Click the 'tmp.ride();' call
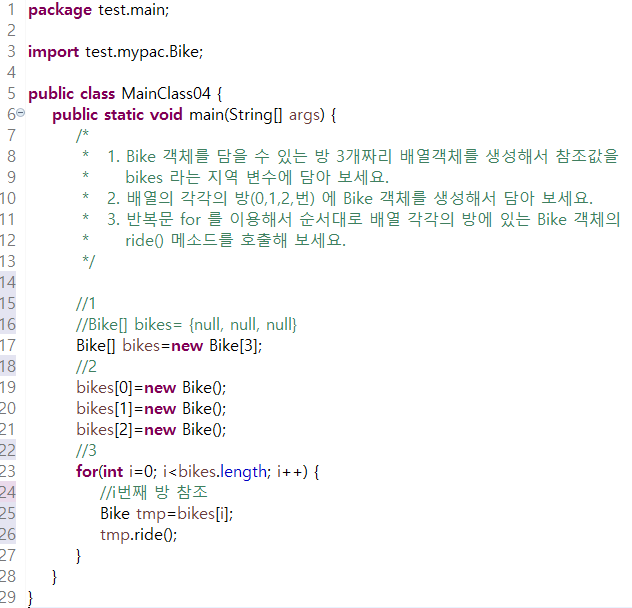The height and width of the screenshot is (608, 632). click(x=139, y=534)
